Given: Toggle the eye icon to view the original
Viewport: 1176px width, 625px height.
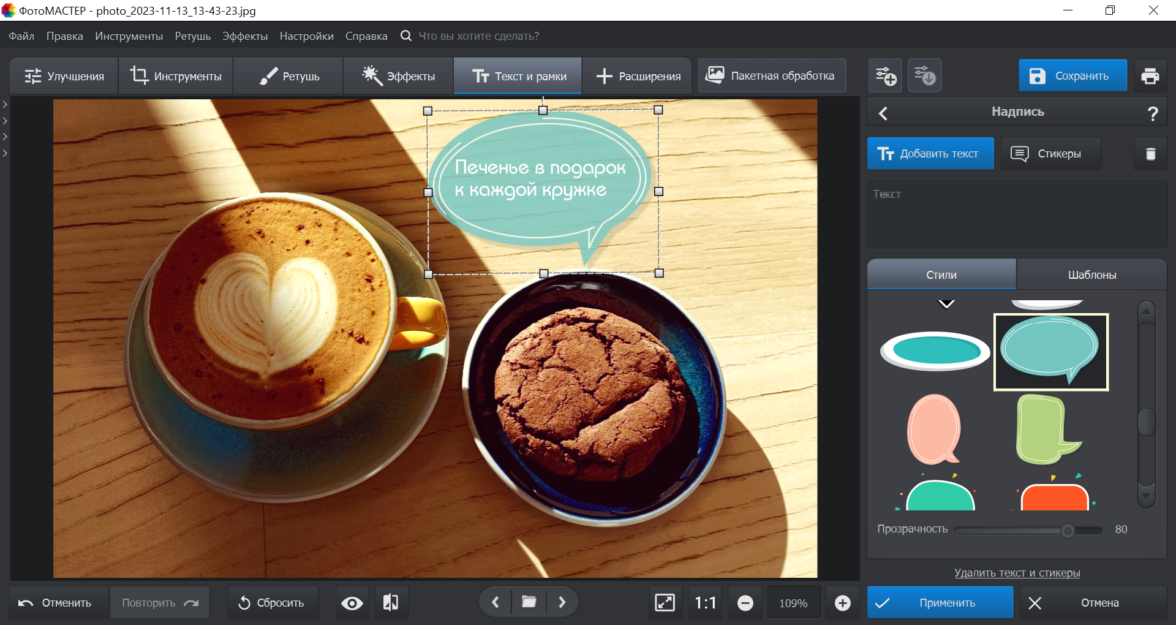Looking at the screenshot, I should (x=352, y=603).
